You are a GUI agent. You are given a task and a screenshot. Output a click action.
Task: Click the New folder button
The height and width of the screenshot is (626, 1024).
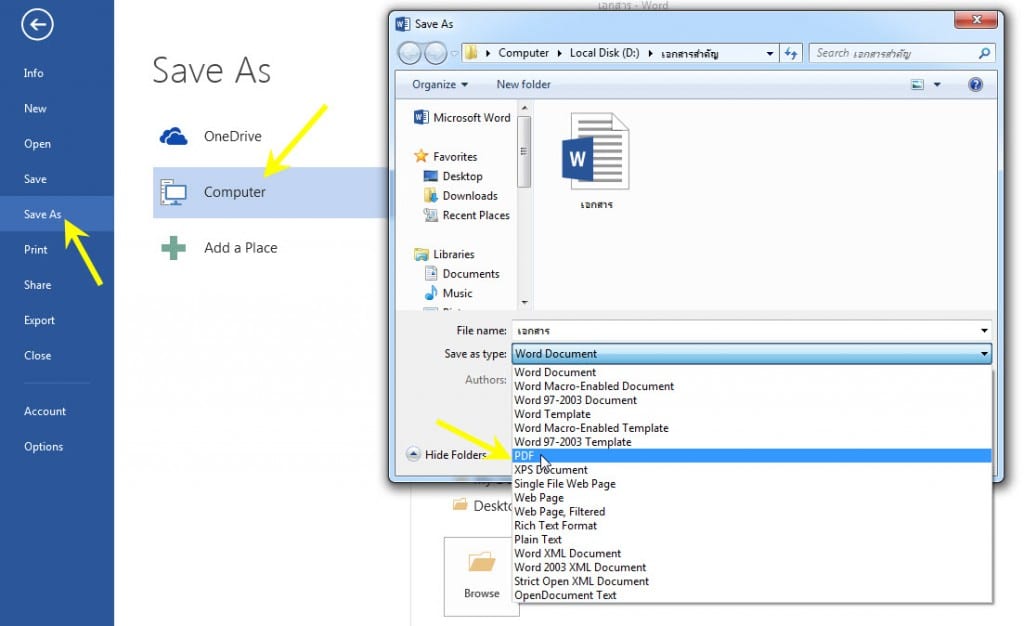[x=523, y=84]
